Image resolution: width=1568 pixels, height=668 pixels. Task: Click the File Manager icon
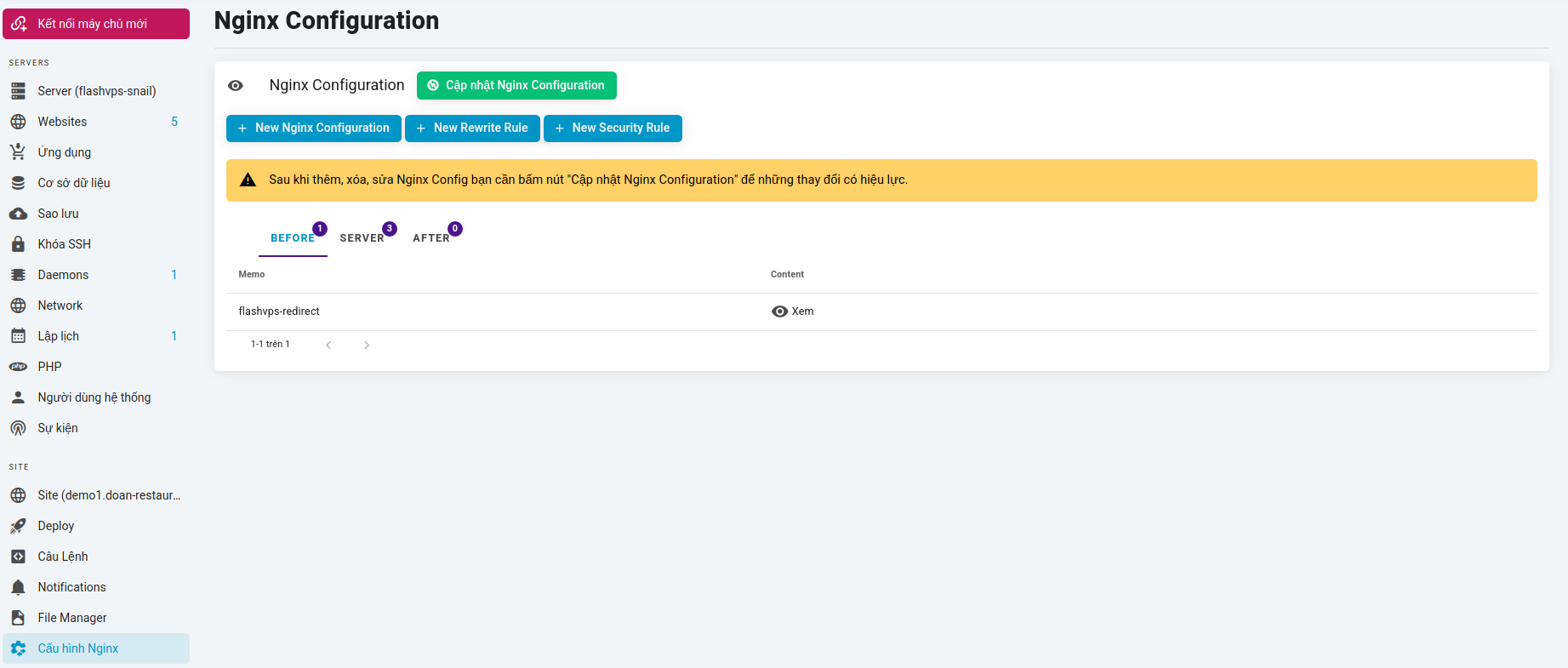tap(18, 618)
